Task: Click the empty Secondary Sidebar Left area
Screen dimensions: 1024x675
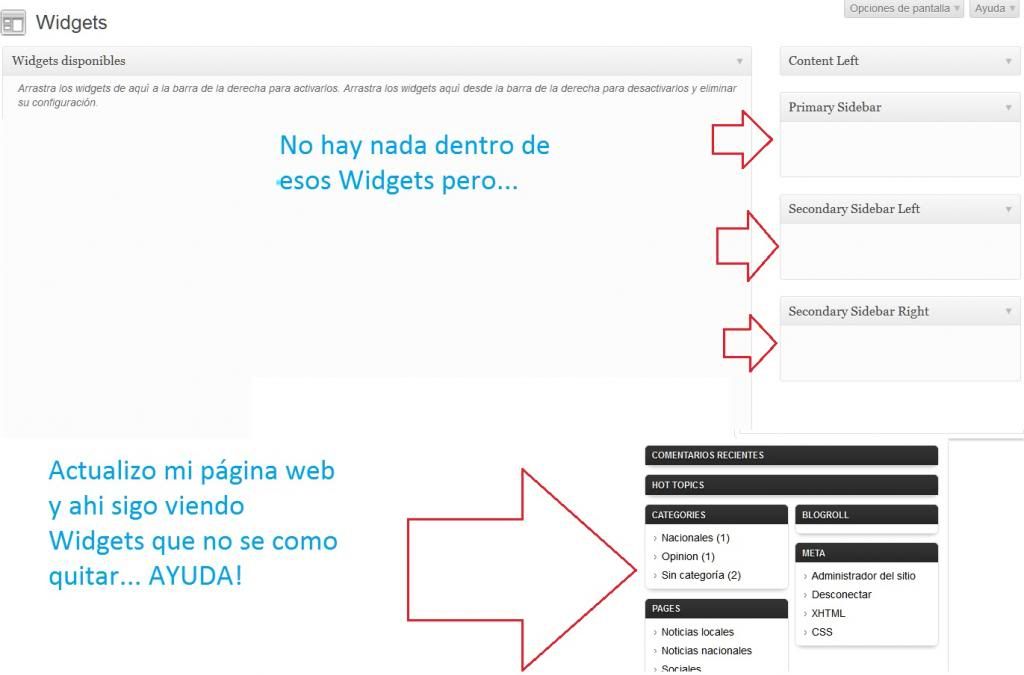Action: 900,251
